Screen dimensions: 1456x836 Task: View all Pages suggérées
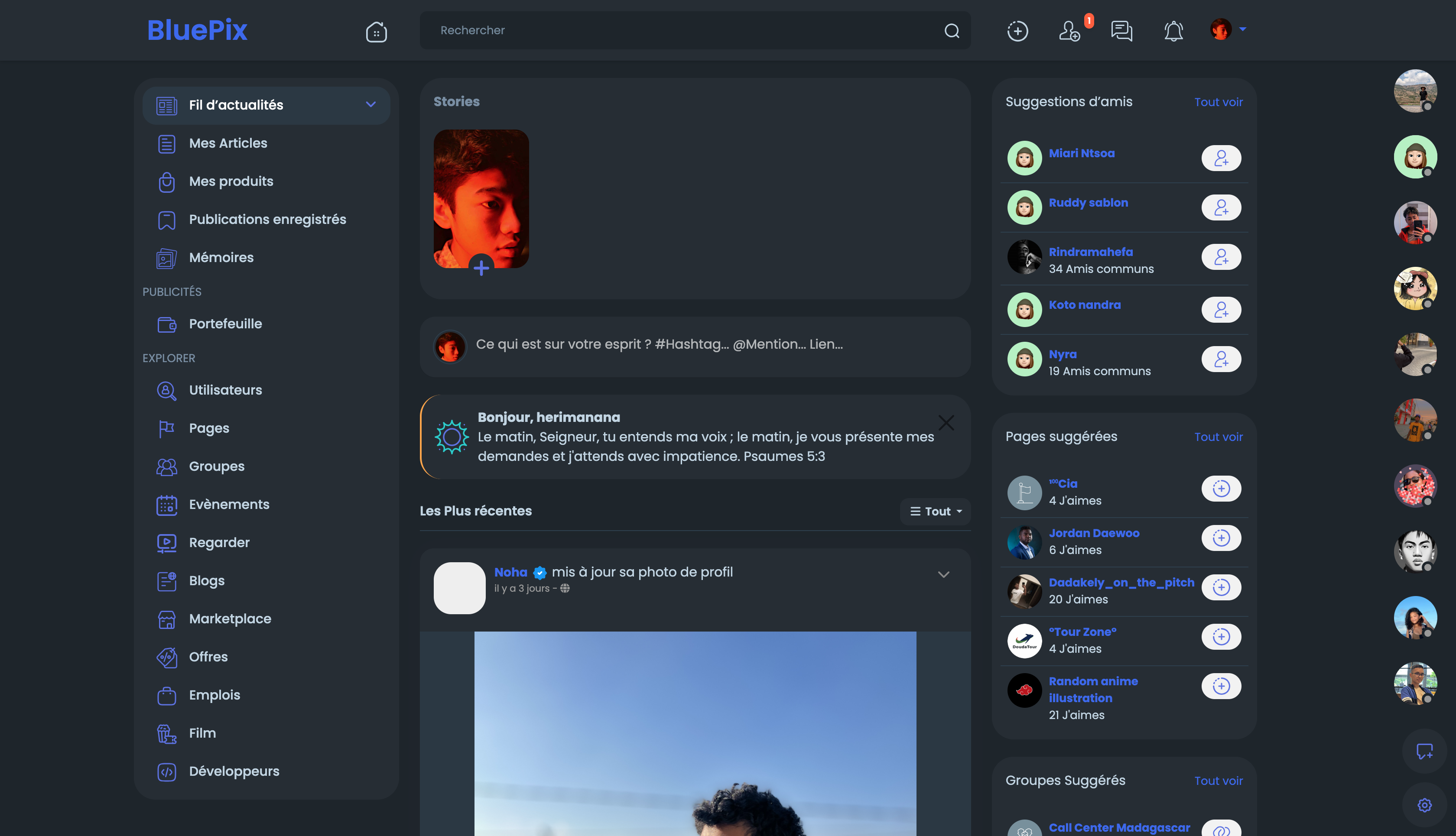click(1218, 437)
